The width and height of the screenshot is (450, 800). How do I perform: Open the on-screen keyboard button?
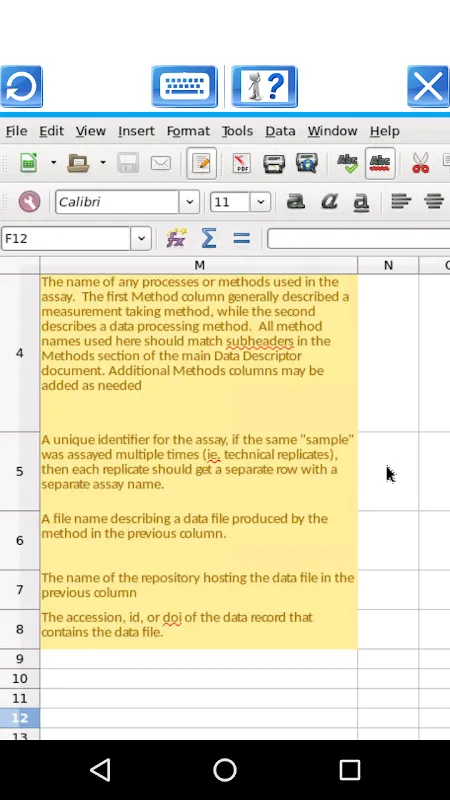click(x=185, y=86)
